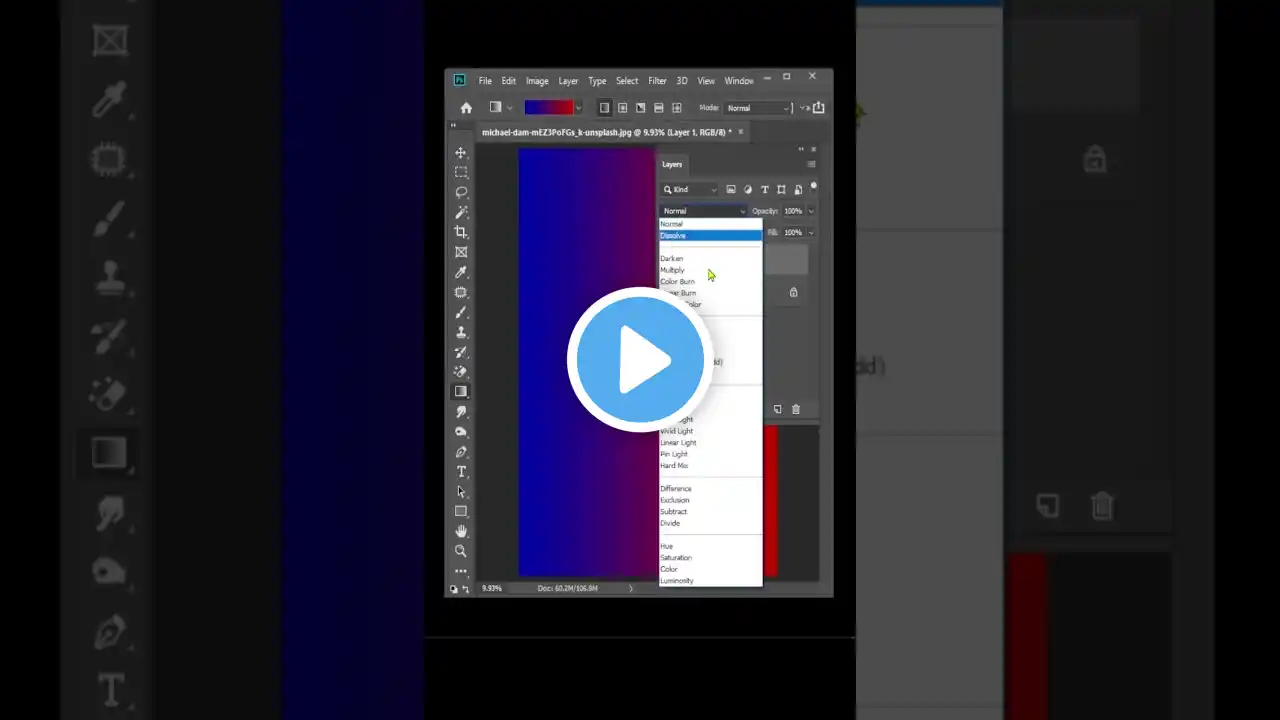Open the Edit Toolbar ellipsis button
Image resolution: width=1280 pixels, height=720 pixels.
461,571
